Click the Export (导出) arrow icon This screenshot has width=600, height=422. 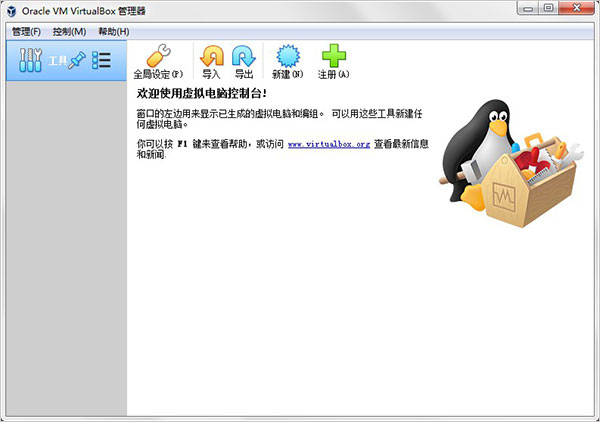(x=244, y=56)
